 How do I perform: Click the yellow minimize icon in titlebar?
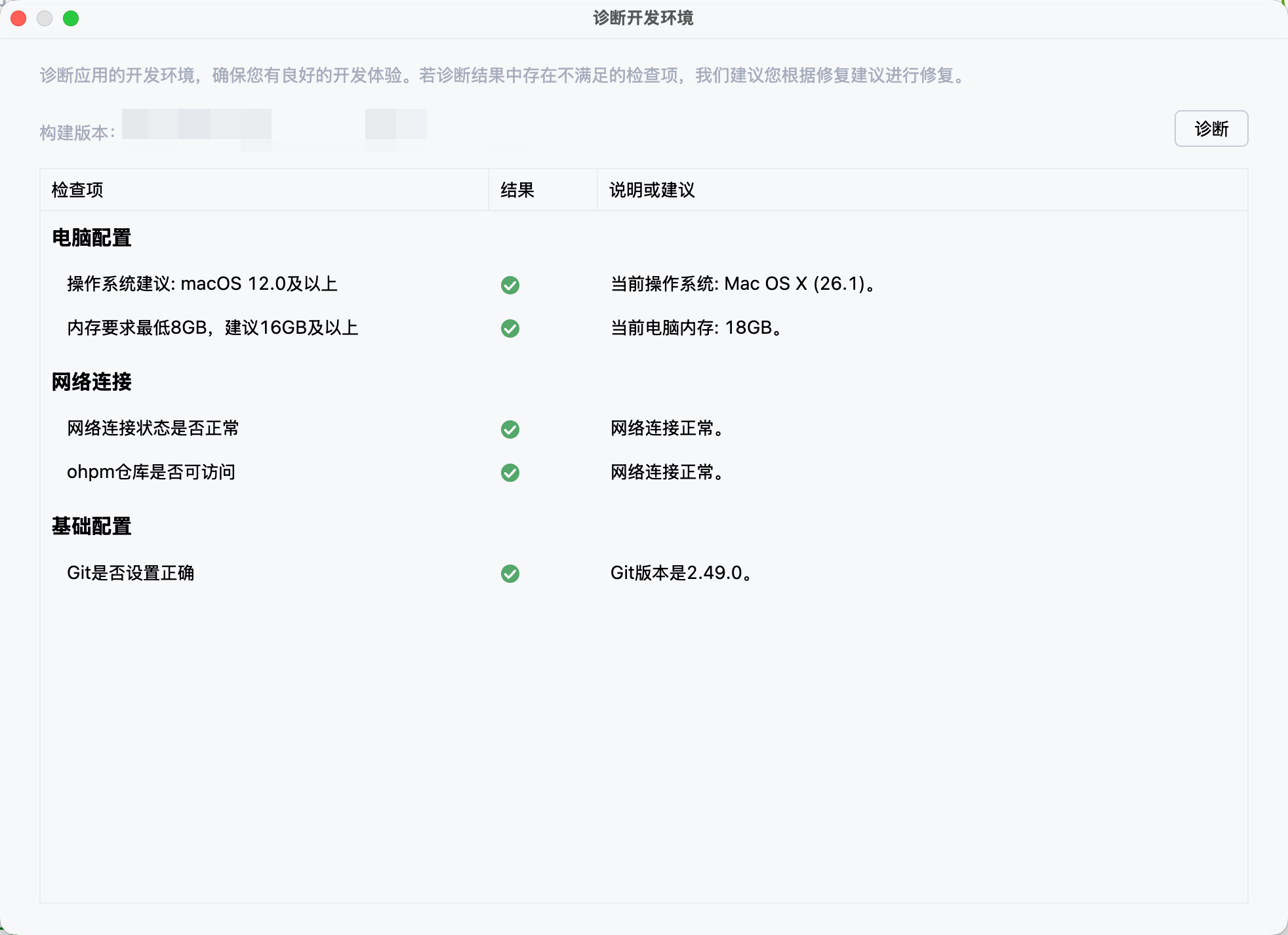45,18
